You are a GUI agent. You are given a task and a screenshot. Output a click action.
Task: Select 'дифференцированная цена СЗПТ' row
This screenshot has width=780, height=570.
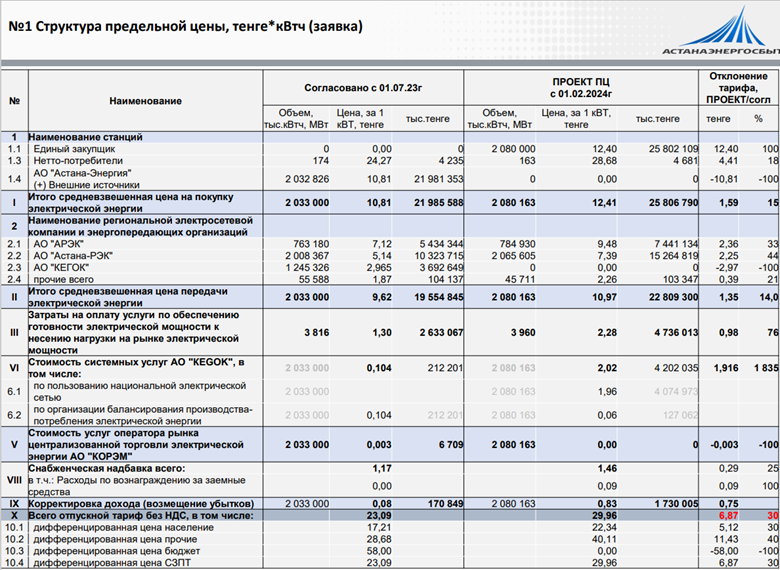pyautogui.click(x=390, y=563)
